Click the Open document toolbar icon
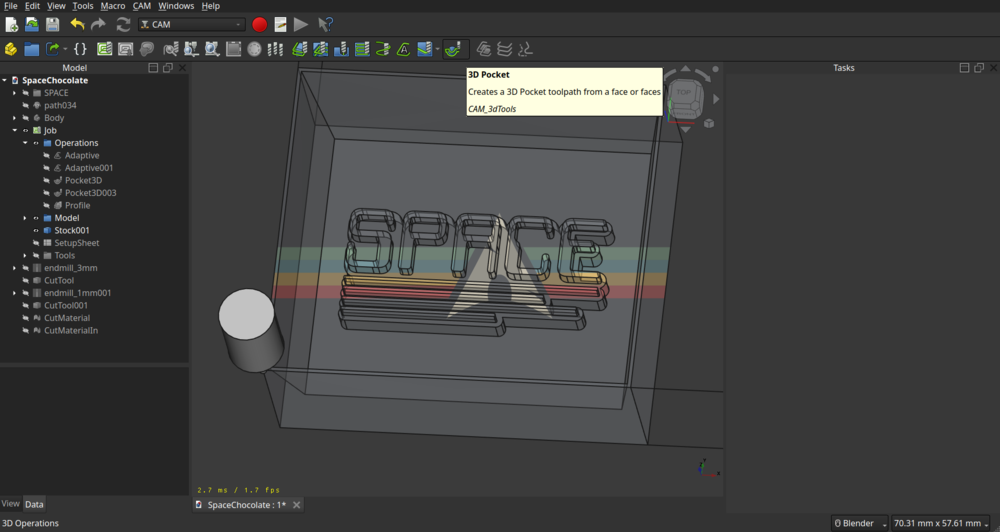This screenshot has height=532, width=1000. pos(32,24)
